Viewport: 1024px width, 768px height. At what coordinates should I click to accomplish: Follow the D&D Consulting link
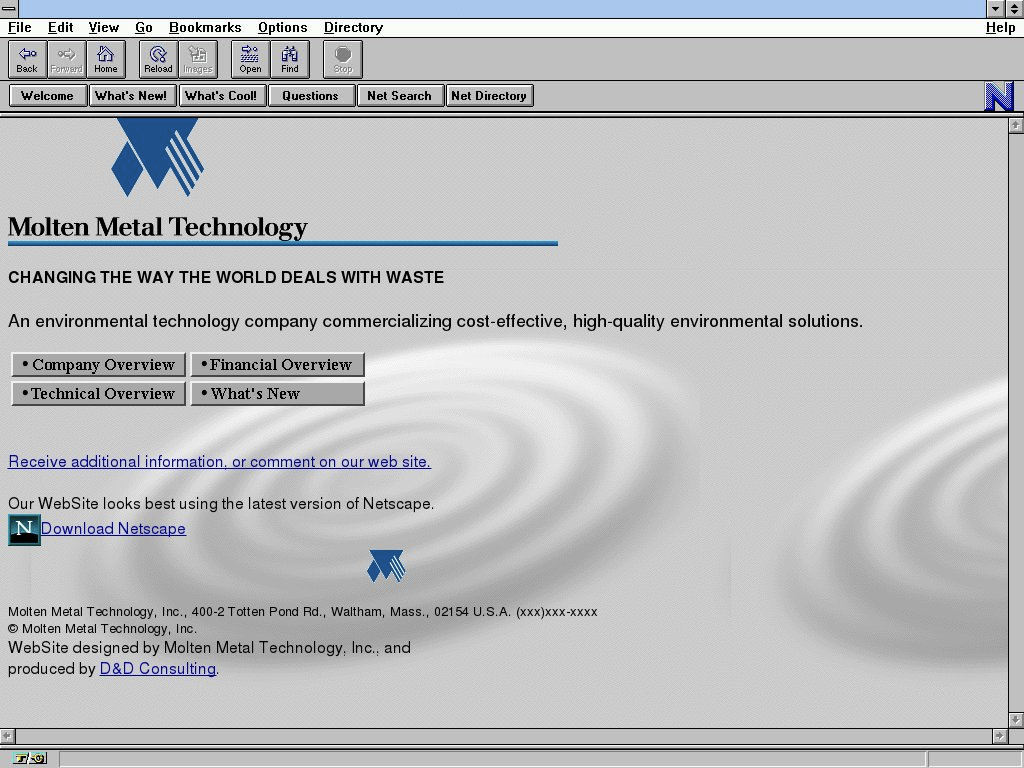[157, 669]
